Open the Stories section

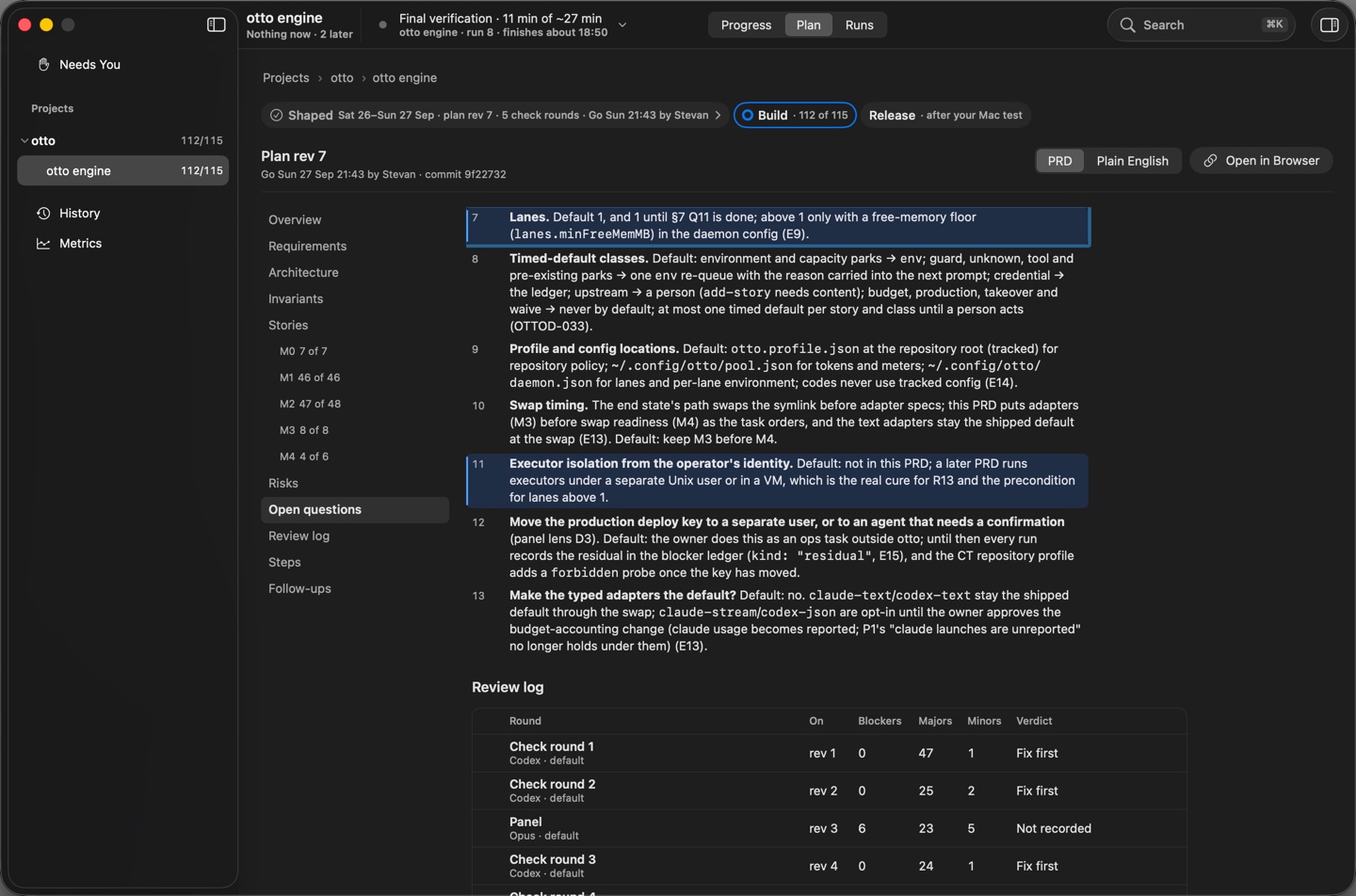tap(288, 325)
